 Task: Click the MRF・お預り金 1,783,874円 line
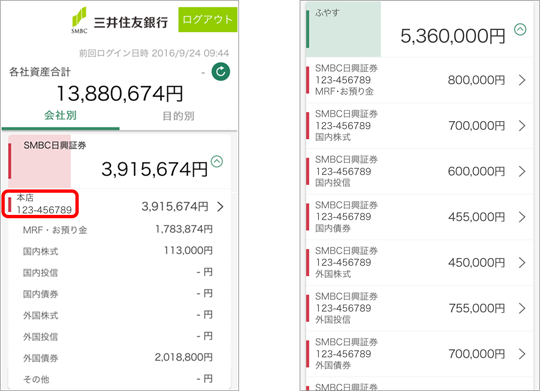[x=118, y=229]
